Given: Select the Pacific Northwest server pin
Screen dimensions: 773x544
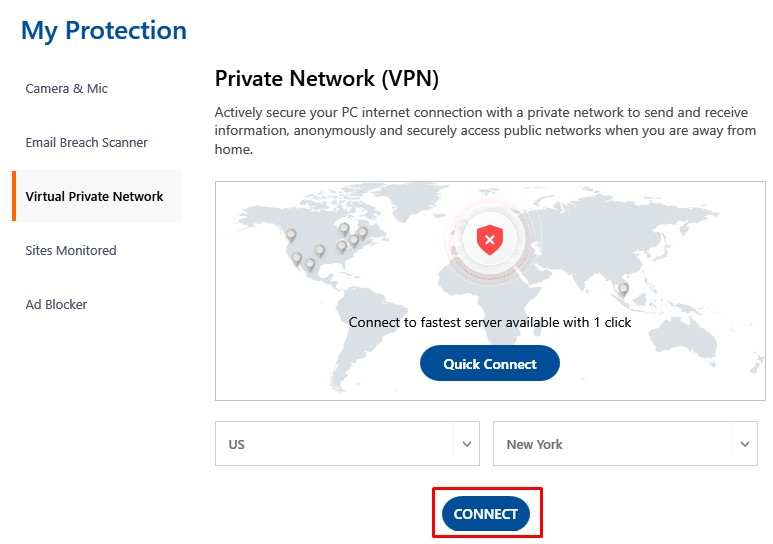Looking at the screenshot, I should tap(291, 235).
